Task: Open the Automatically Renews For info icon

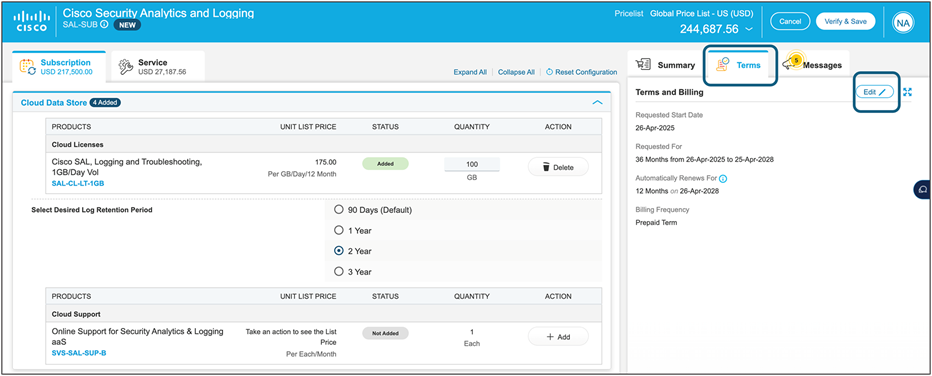Action: (x=723, y=178)
